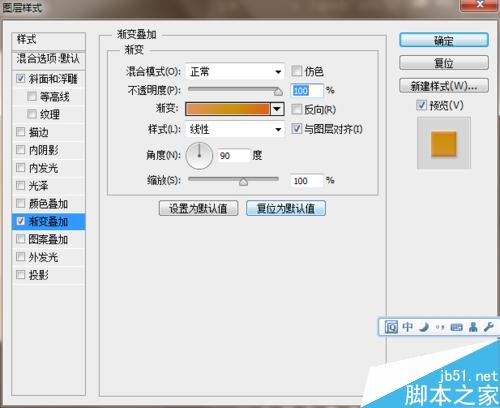Open the 样式 dropdown showing 线性

(x=235, y=129)
